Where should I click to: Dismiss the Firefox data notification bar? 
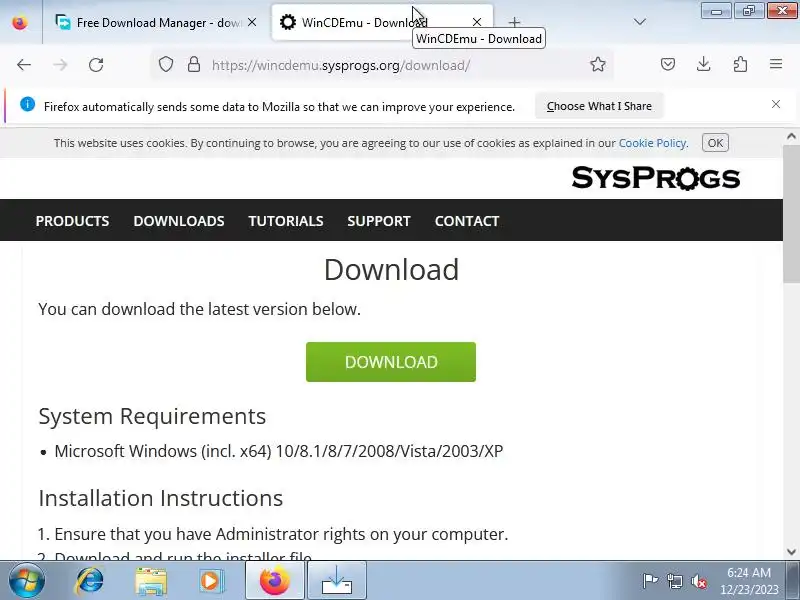click(x=776, y=104)
